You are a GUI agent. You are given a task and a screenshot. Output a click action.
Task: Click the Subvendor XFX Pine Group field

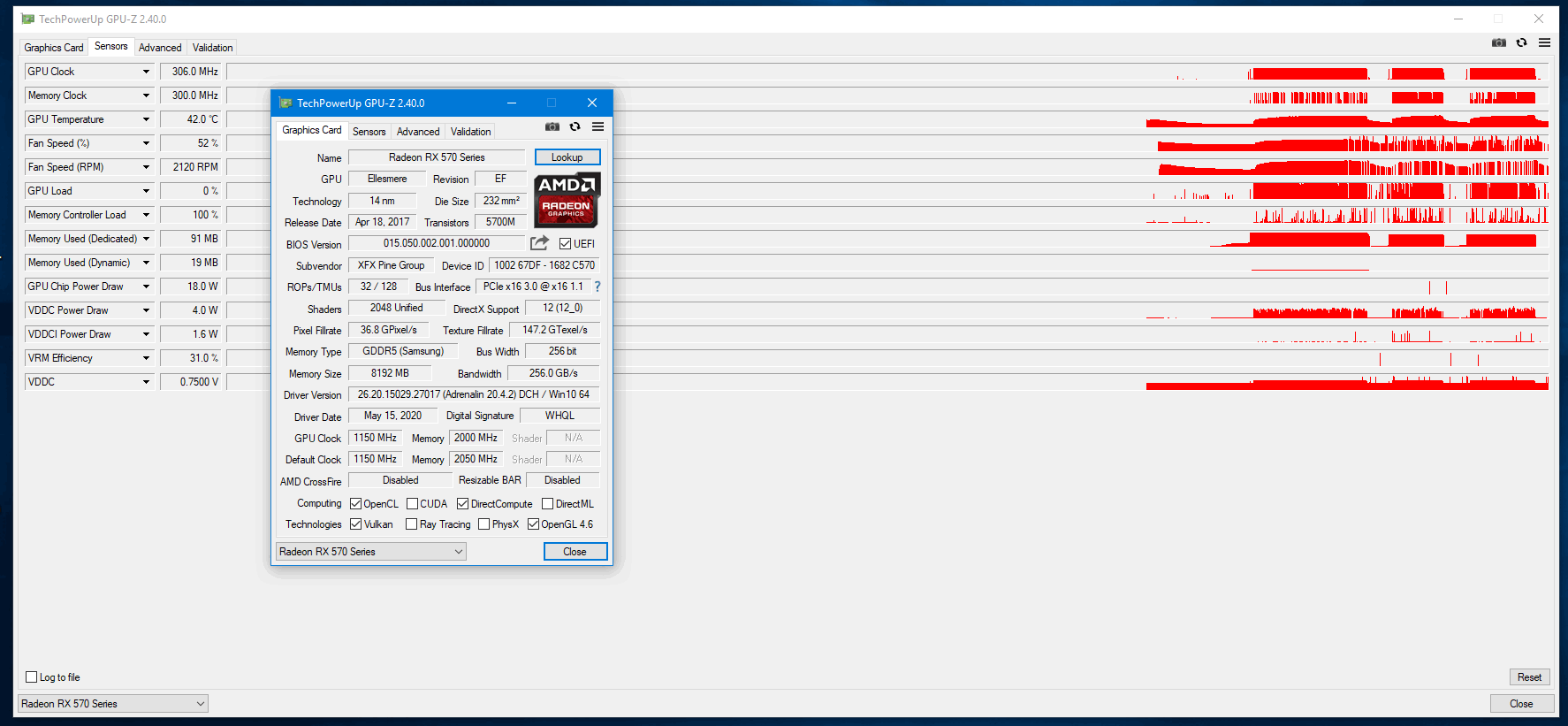pyautogui.click(x=391, y=265)
